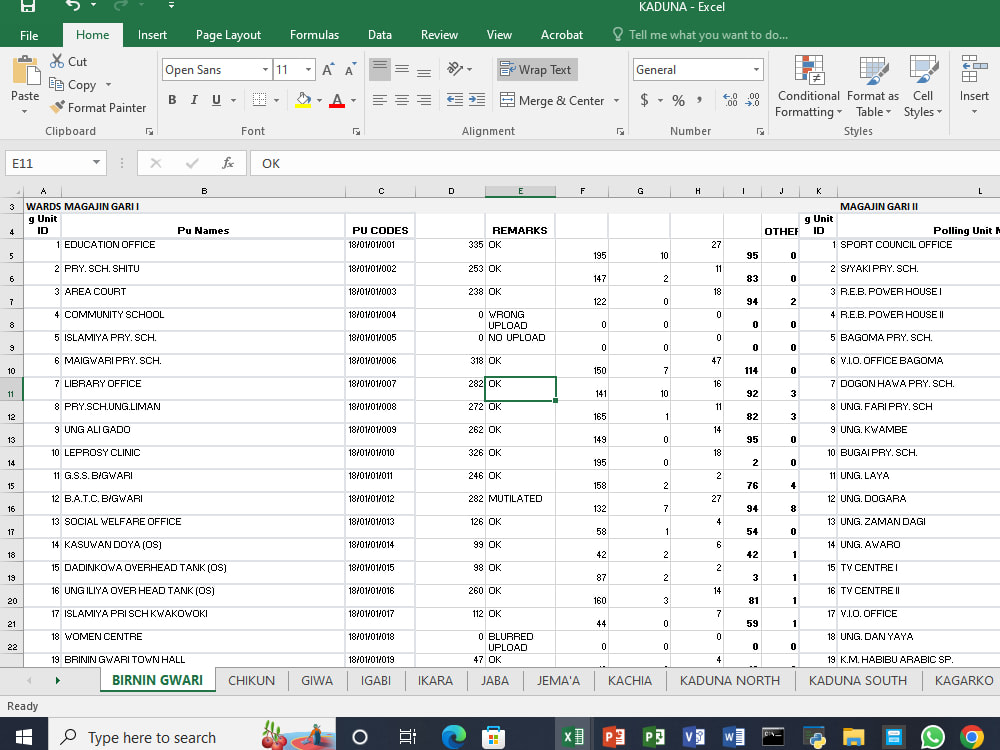Open WhatsApp from the taskbar
1000x750 pixels.
point(932,737)
